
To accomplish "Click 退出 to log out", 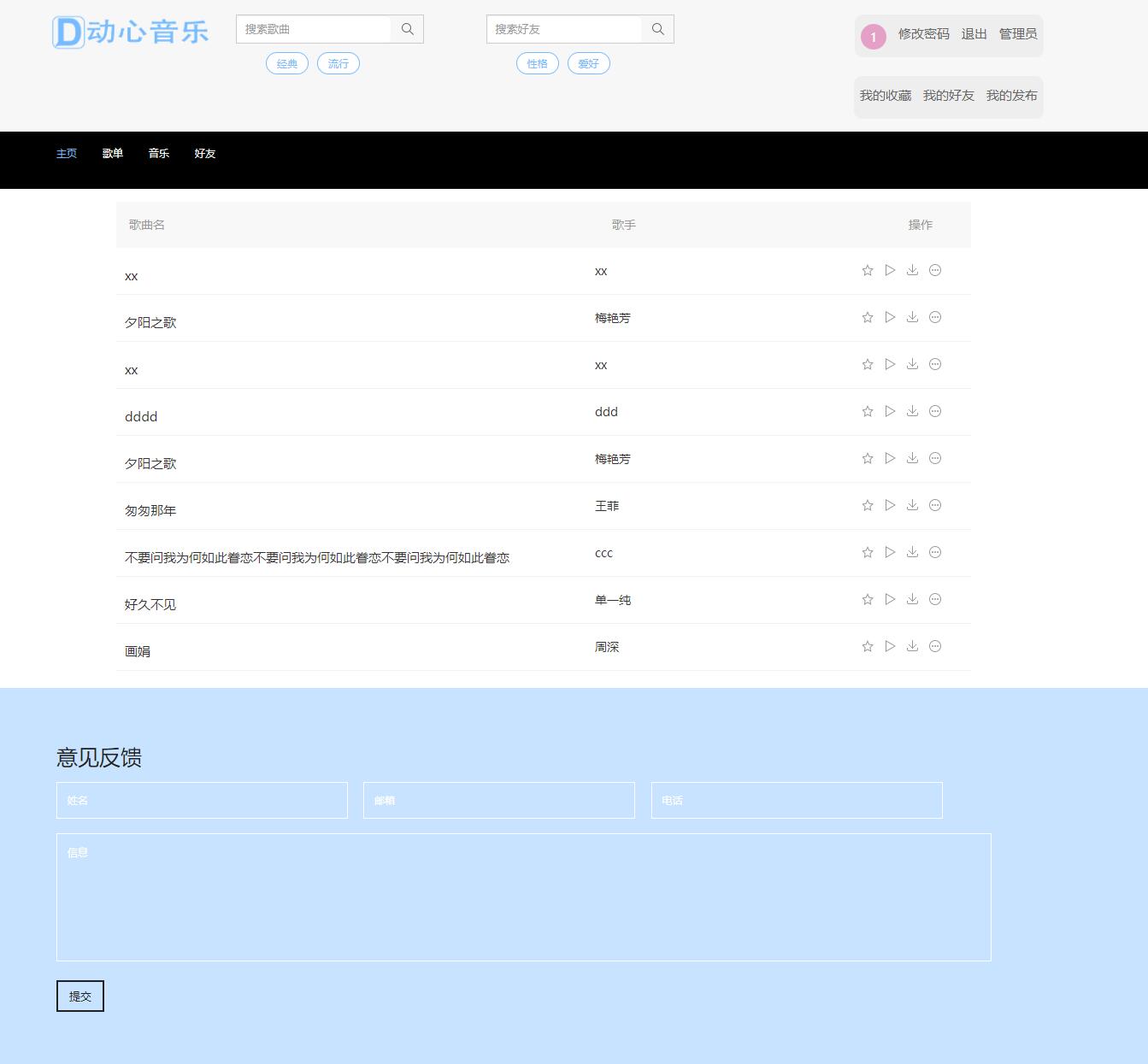I will 974,35.
